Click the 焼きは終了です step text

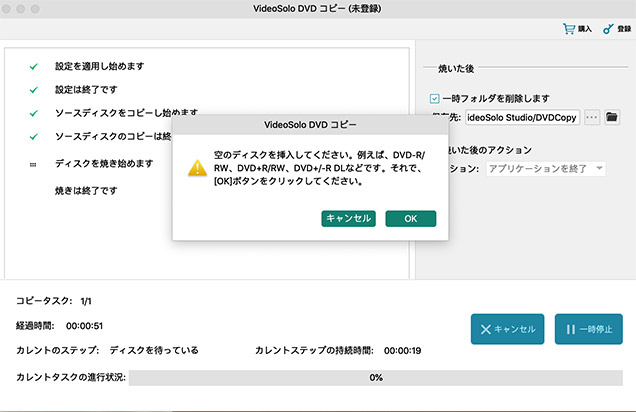[86, 191]
